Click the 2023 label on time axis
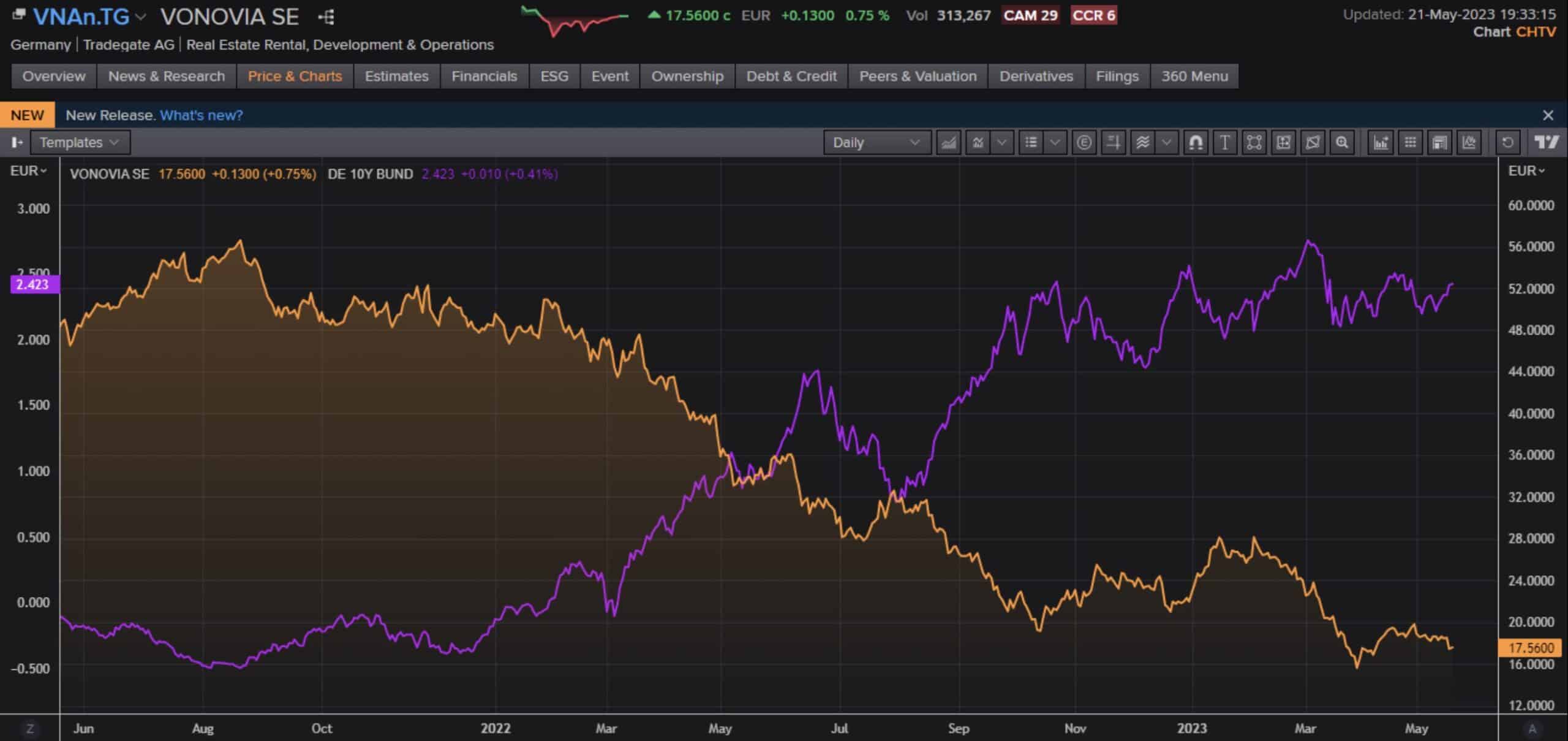1568x741 pixels. [x=1192, y=728]
